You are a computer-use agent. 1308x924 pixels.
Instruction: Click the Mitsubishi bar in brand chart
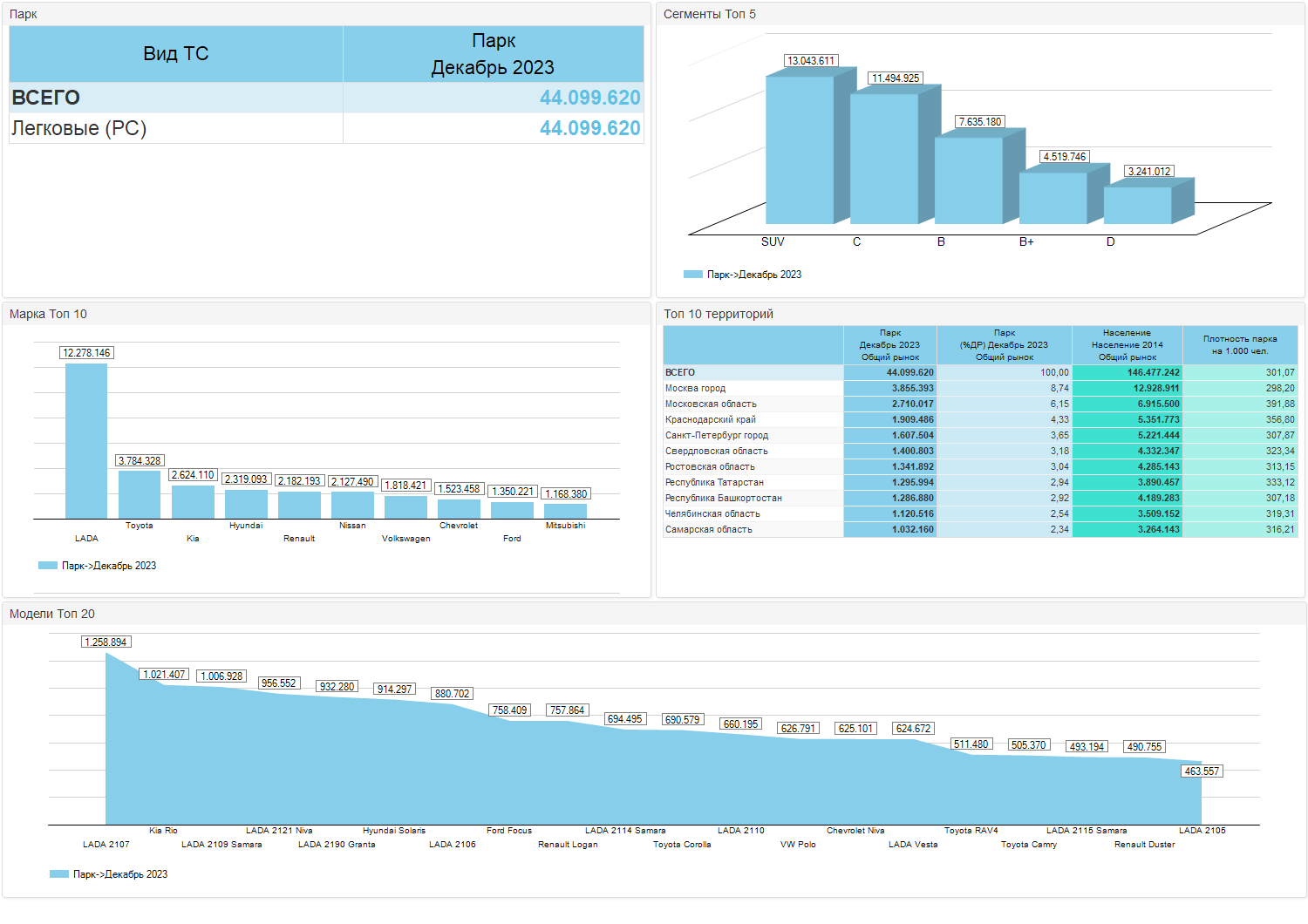tap(565, 511)
